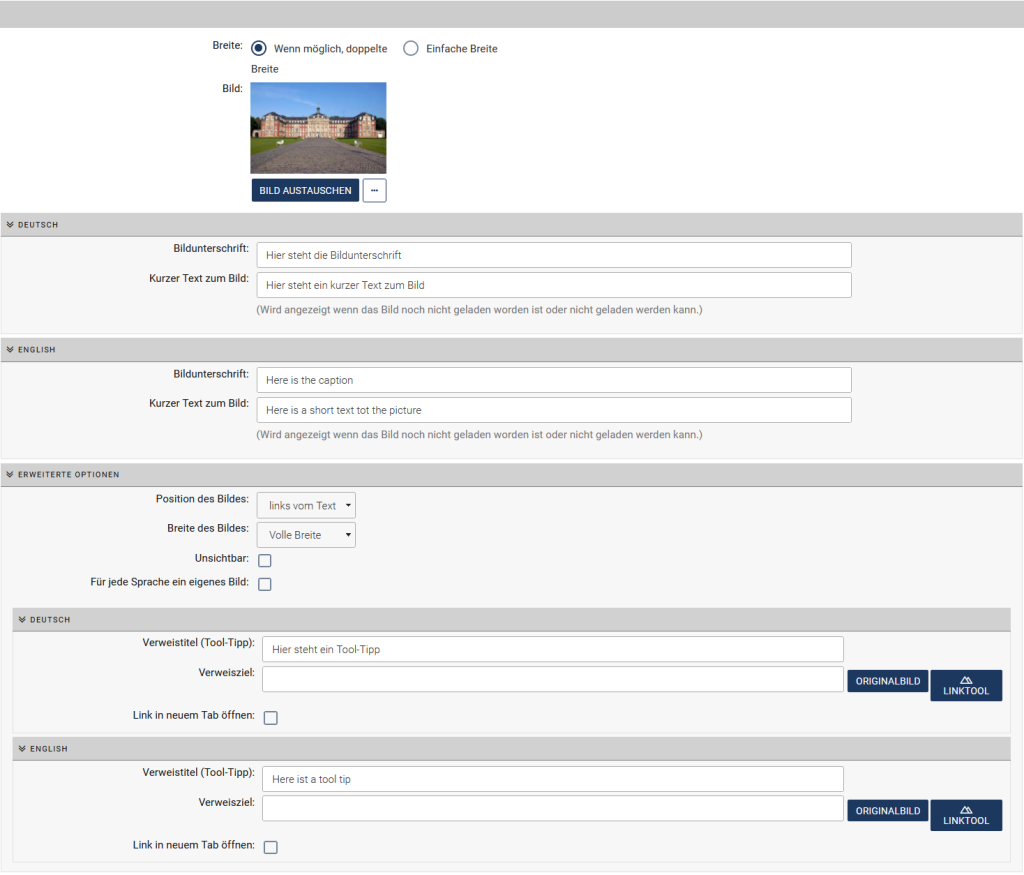
Task: Collapse the first Deutsch section chevron
Action: (x=9, y=225)
